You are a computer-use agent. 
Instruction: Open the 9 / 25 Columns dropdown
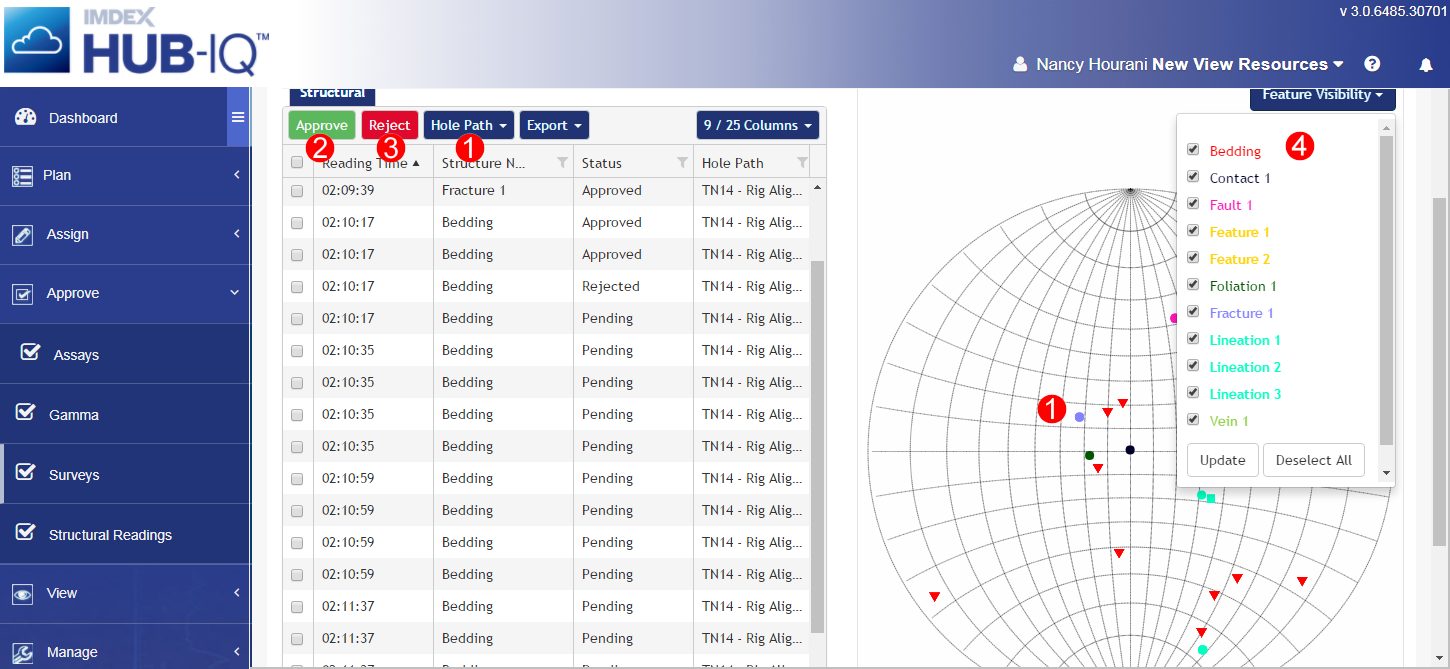[x=758, y=125]
